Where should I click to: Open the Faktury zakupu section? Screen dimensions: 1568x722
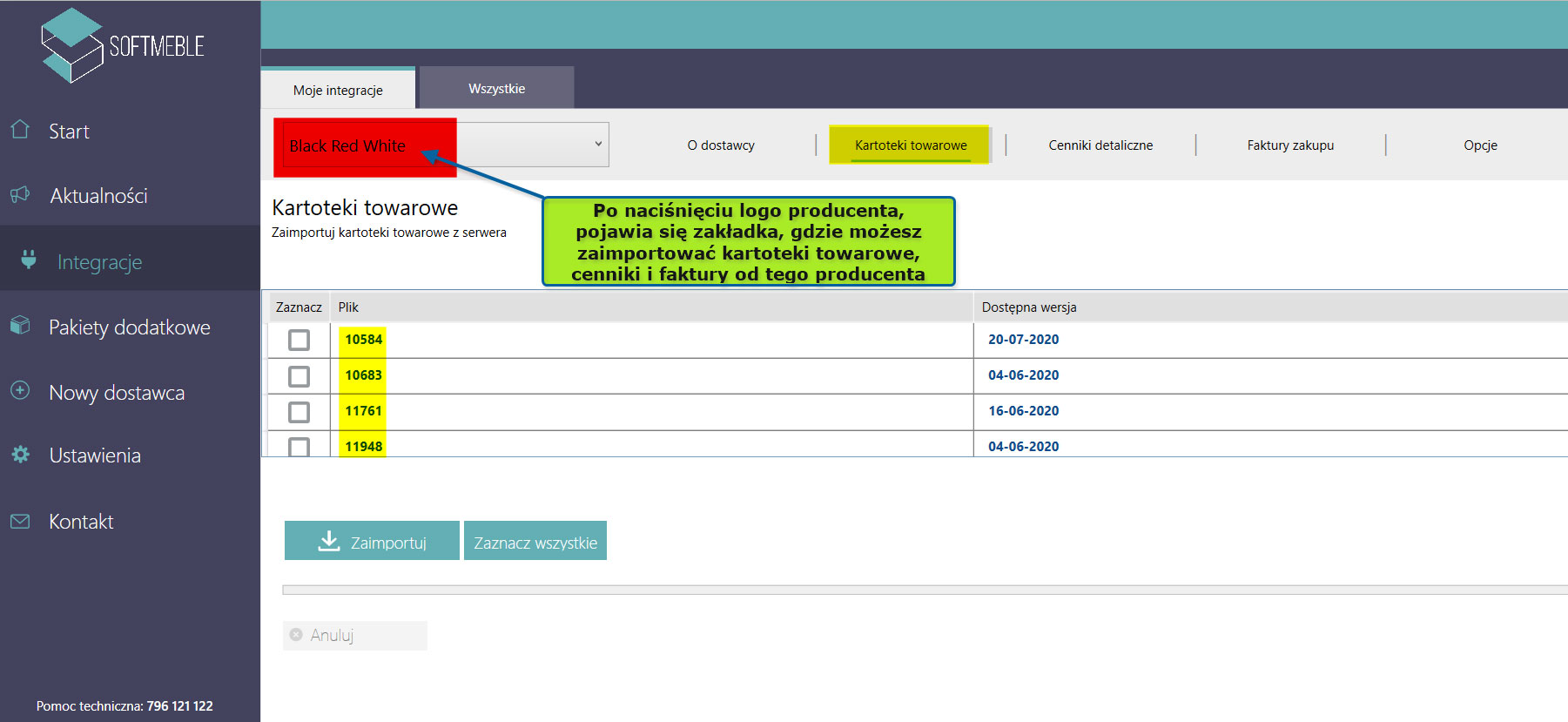(1290, 145)
